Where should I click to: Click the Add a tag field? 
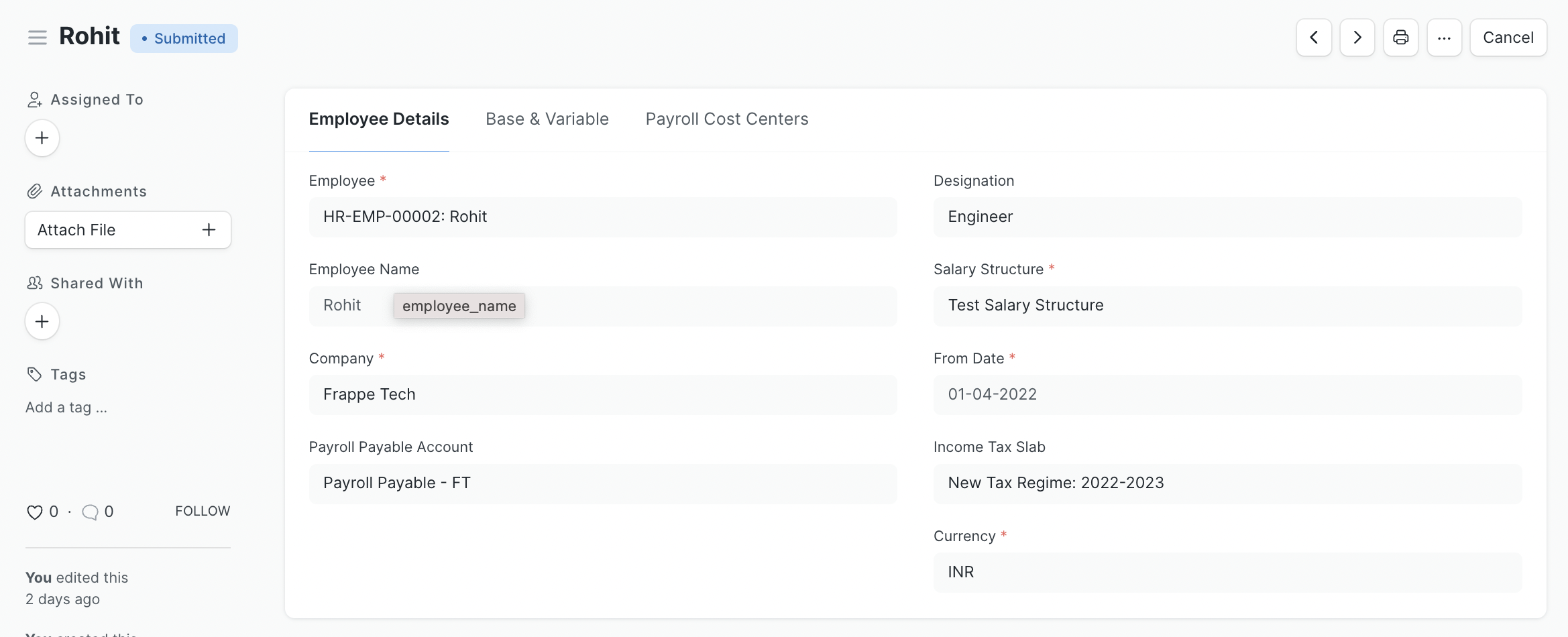click(66, 407)
